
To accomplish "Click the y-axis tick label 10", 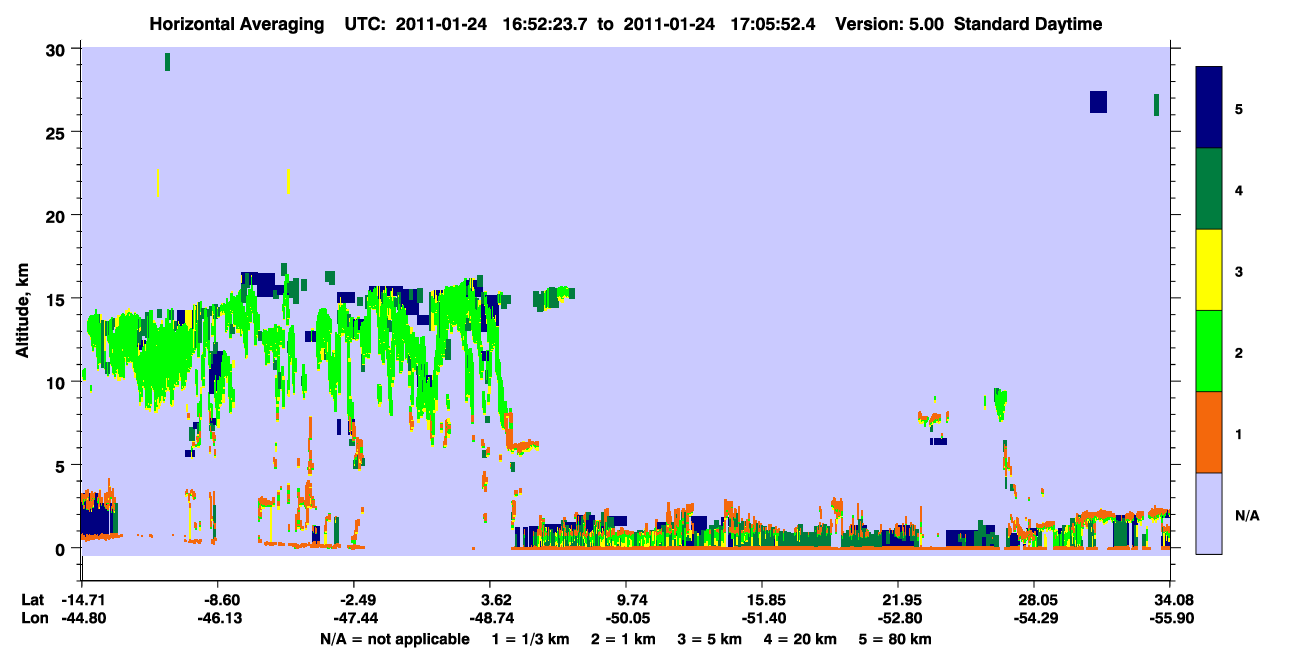I will click(x=57, y=382).
